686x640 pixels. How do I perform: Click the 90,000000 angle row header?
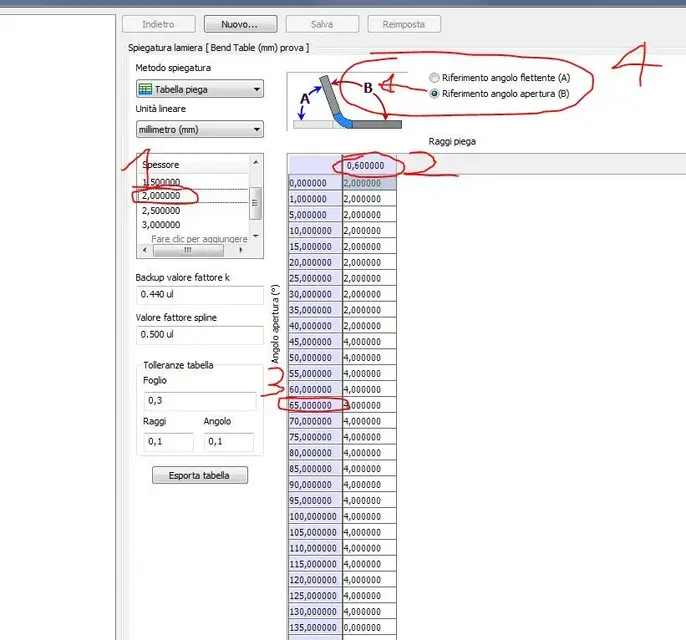(x=315, y=484)
